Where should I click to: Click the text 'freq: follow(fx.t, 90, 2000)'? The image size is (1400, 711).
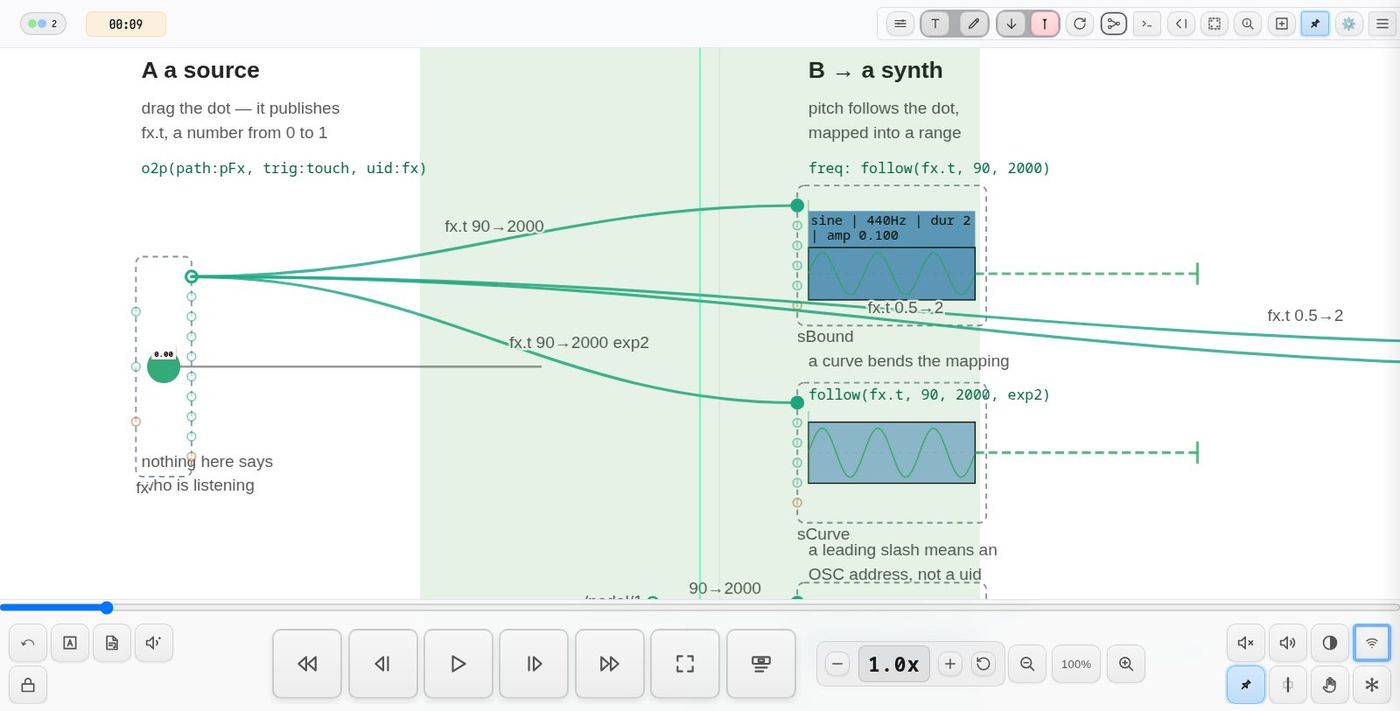(x=929, y=168)
